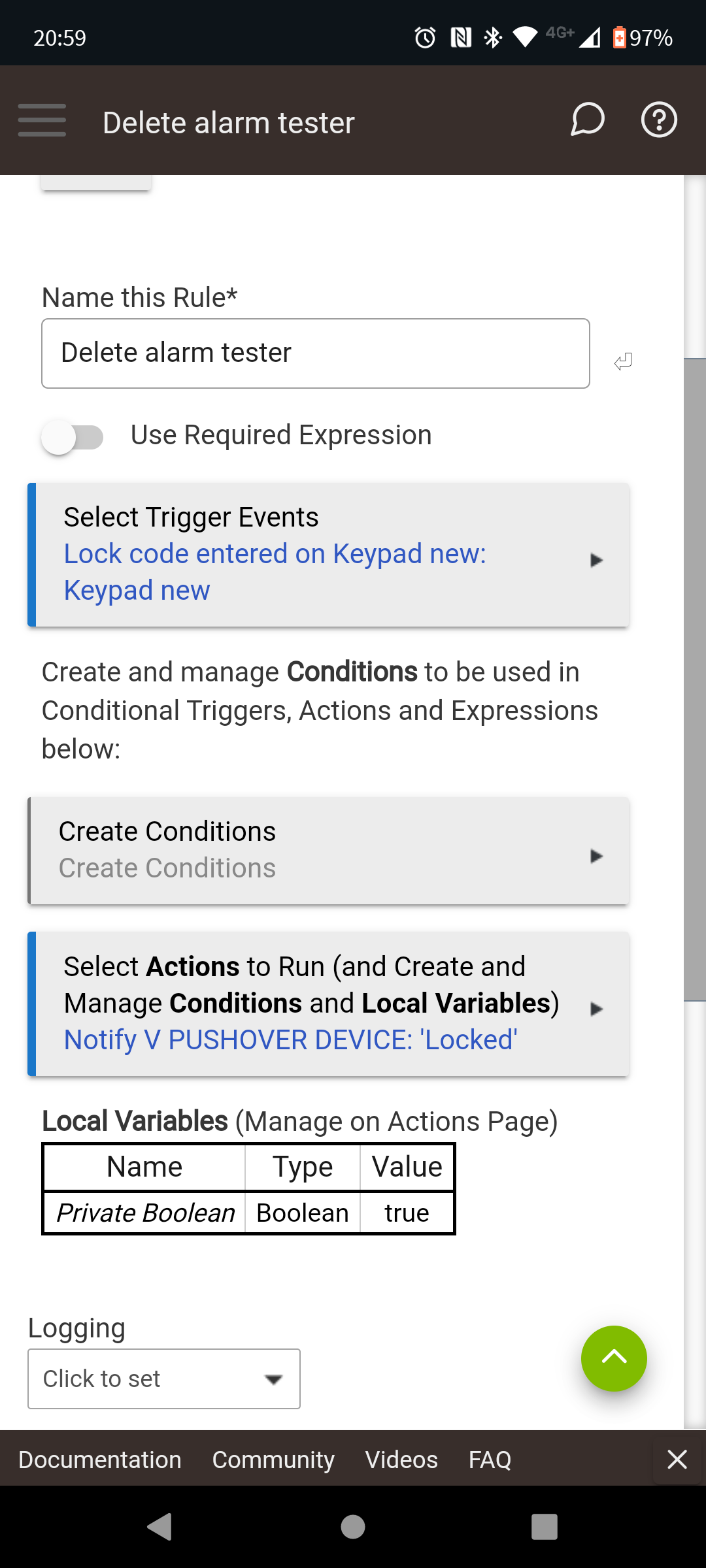Open the Notify V PUSHOVER DEVICE action link
This screenshot has height=1568, width=706.
tap(290, 1039)
